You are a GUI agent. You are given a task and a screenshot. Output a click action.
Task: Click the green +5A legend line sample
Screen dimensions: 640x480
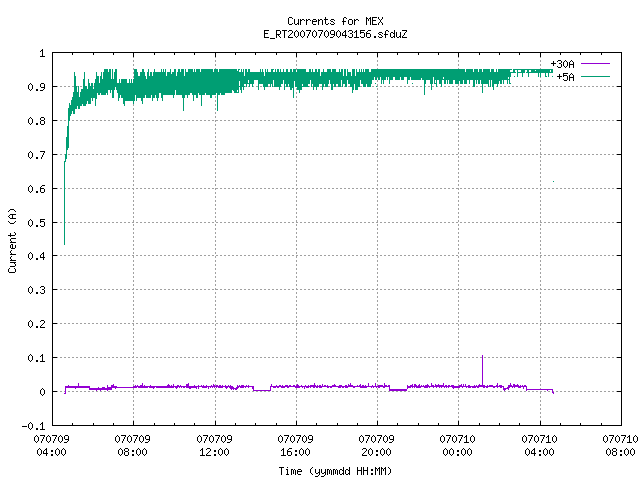click(595, 76)
